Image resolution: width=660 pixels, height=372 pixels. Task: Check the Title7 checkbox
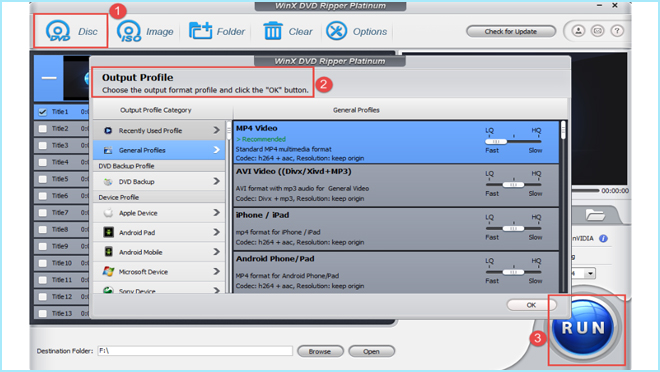(43, 213)
